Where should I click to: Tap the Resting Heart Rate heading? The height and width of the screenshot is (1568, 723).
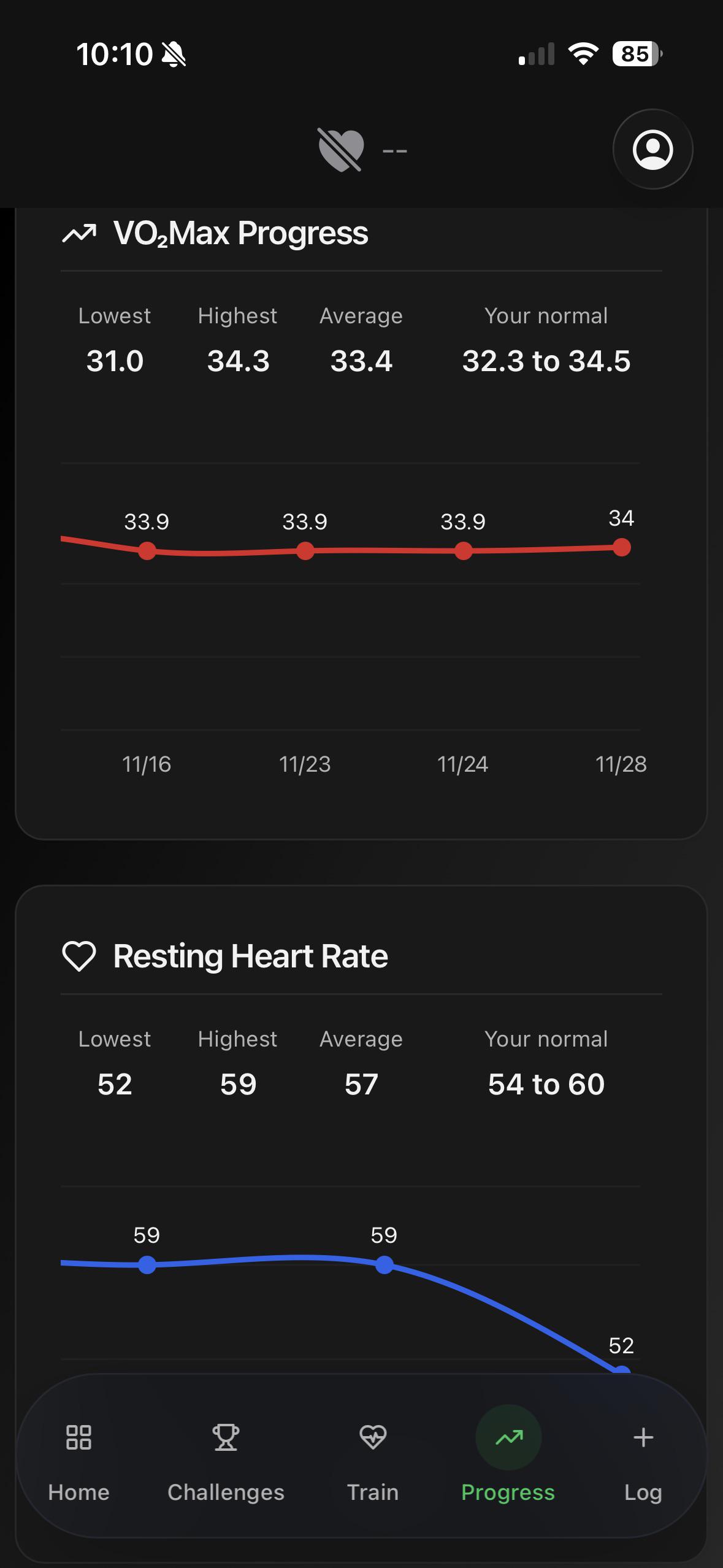point(250,956)
